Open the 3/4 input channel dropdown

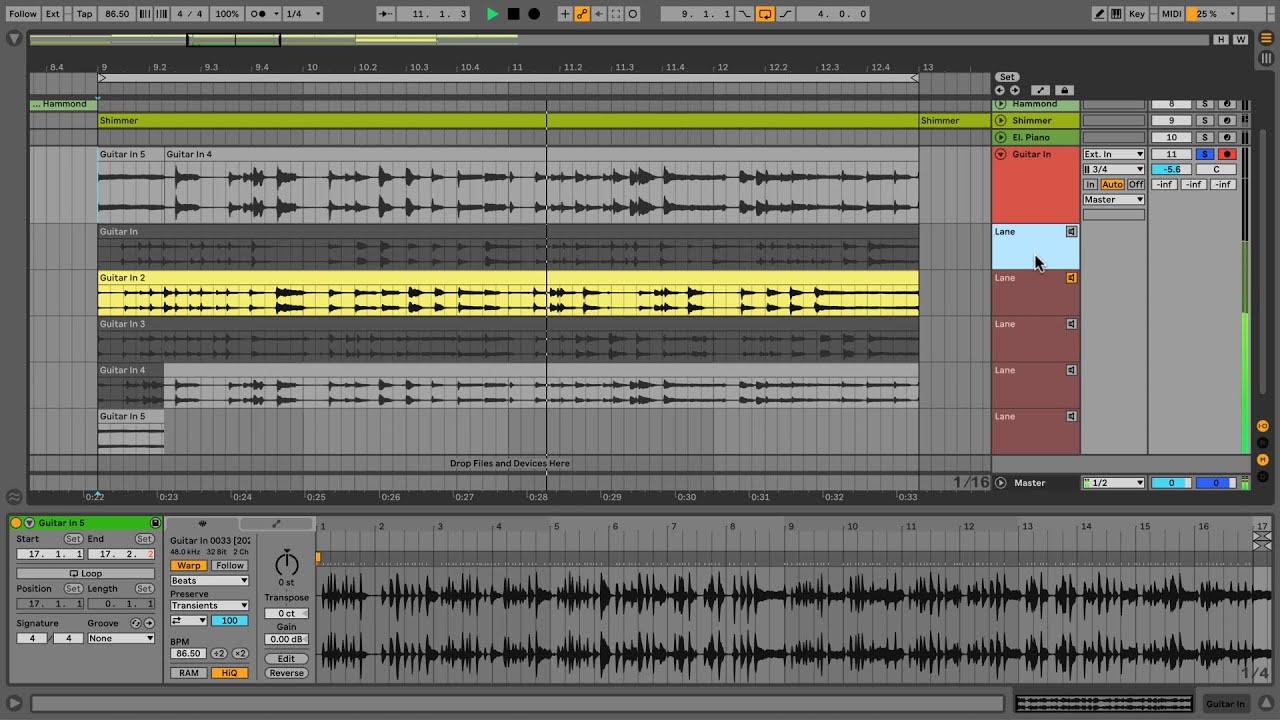pos(1114,169)
